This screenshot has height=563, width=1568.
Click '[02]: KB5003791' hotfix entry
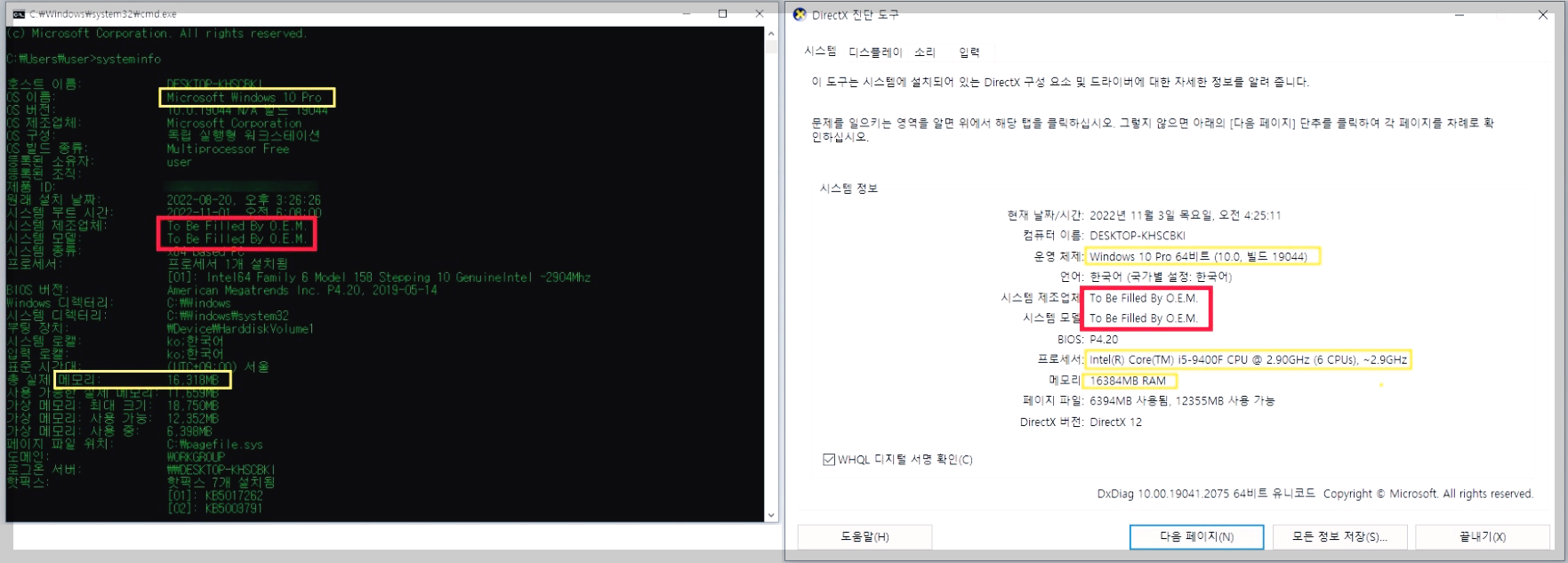(215, 509)
